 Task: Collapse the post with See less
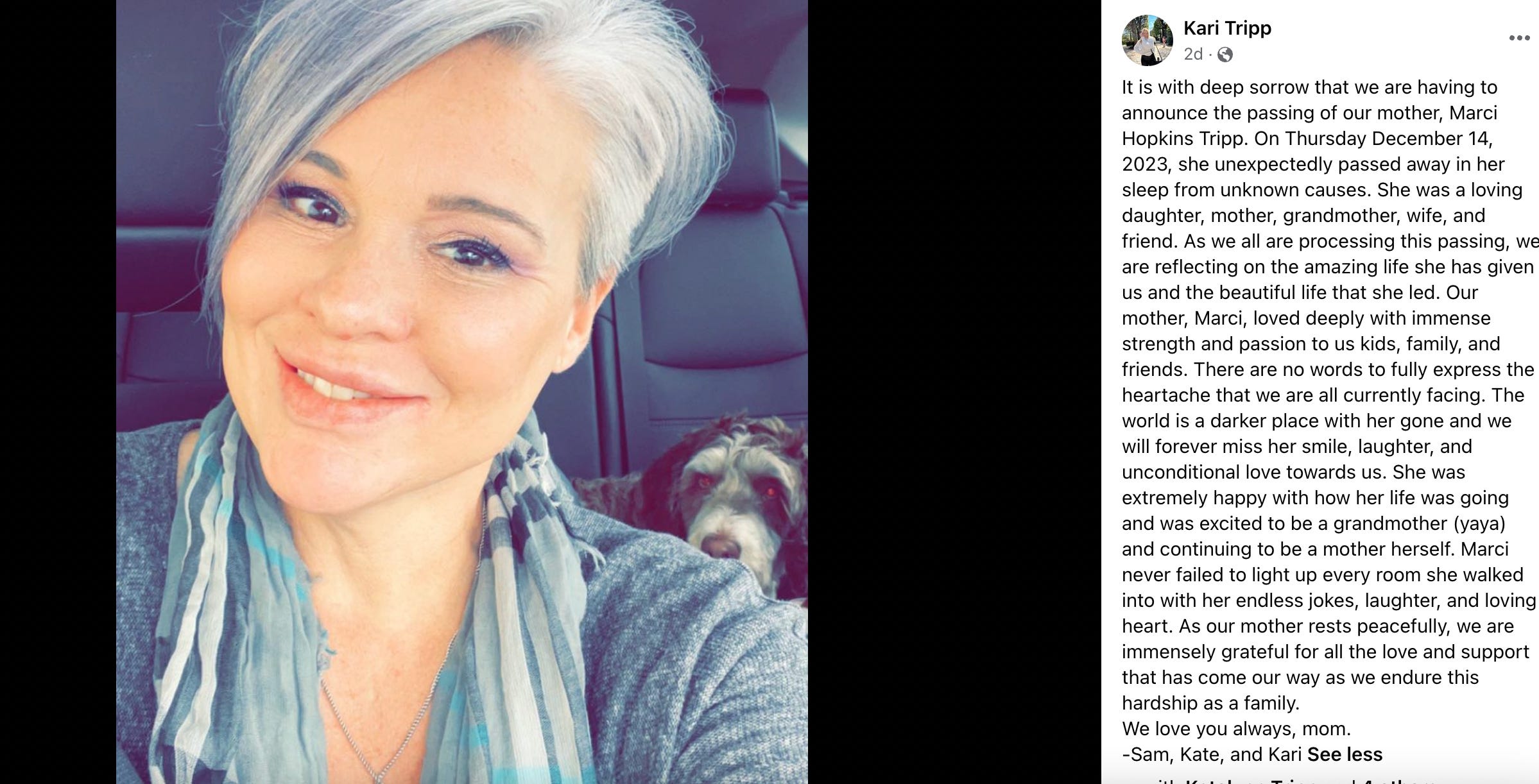pyautogui.click(x=1345, y=754)
